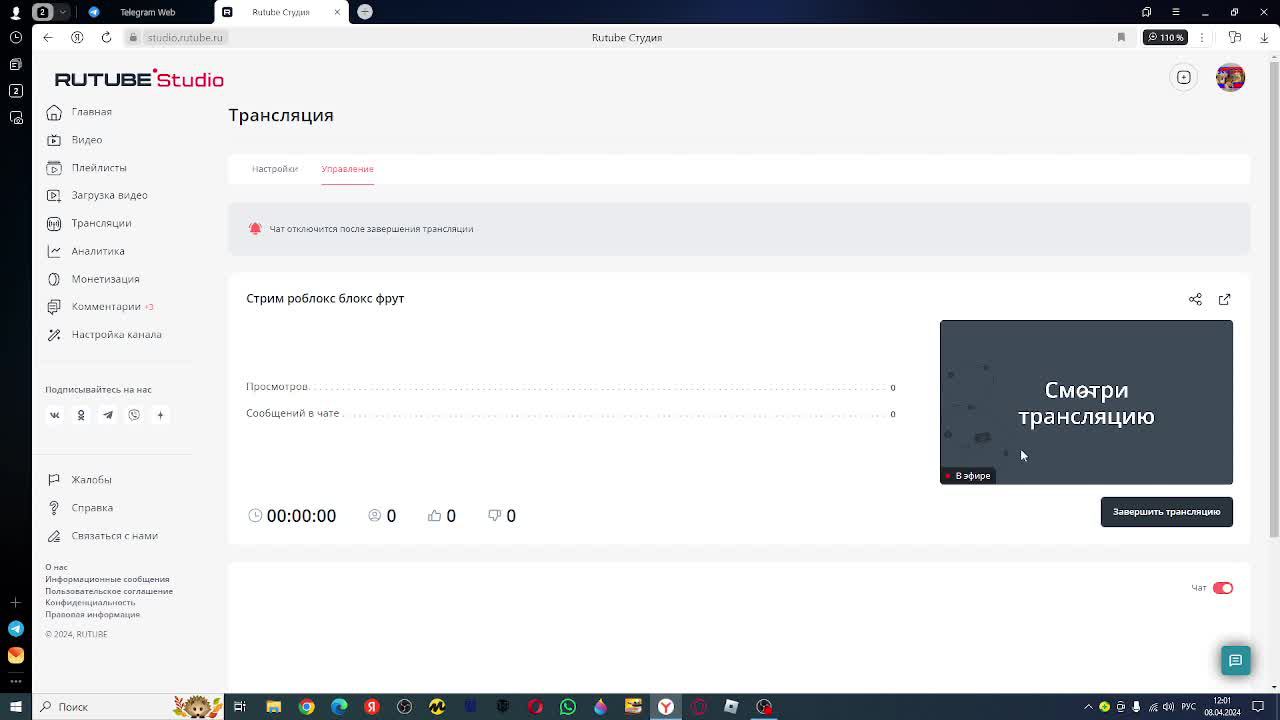The image size is (1280, 720).
Task: Open WhatsApp from the Windows taskbar
Action: coord(568,707)
